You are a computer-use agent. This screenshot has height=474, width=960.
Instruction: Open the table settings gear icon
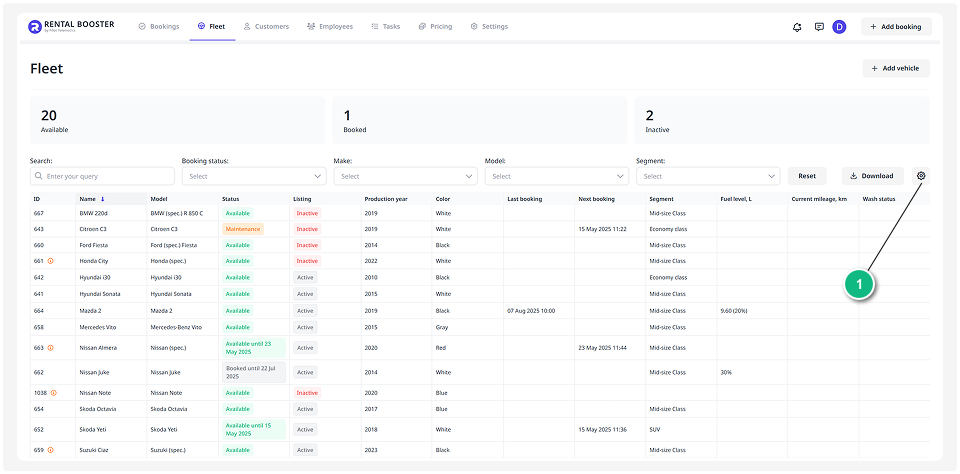point(921,176)
